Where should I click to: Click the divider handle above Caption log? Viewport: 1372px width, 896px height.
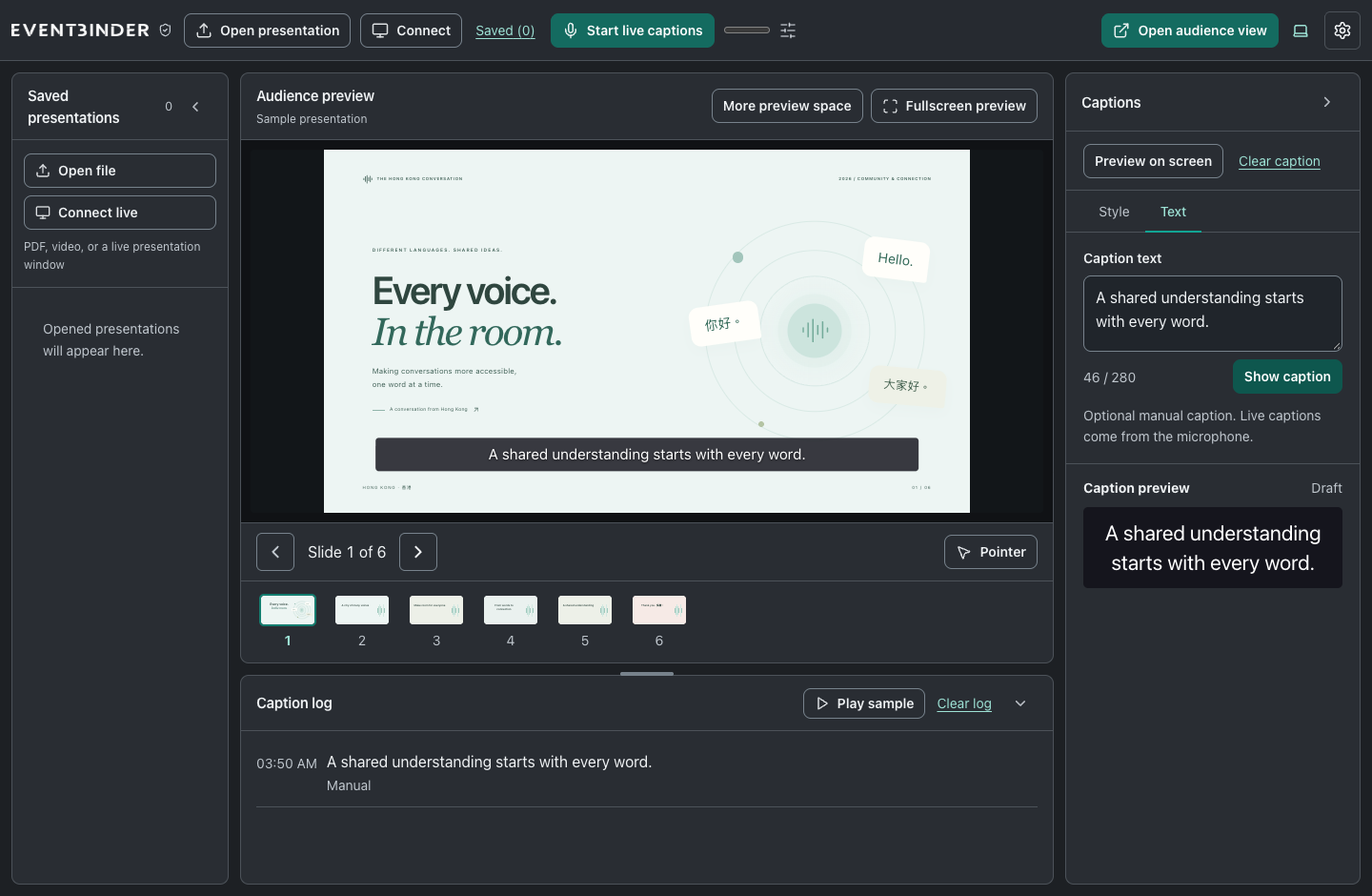tap(647, 674)
